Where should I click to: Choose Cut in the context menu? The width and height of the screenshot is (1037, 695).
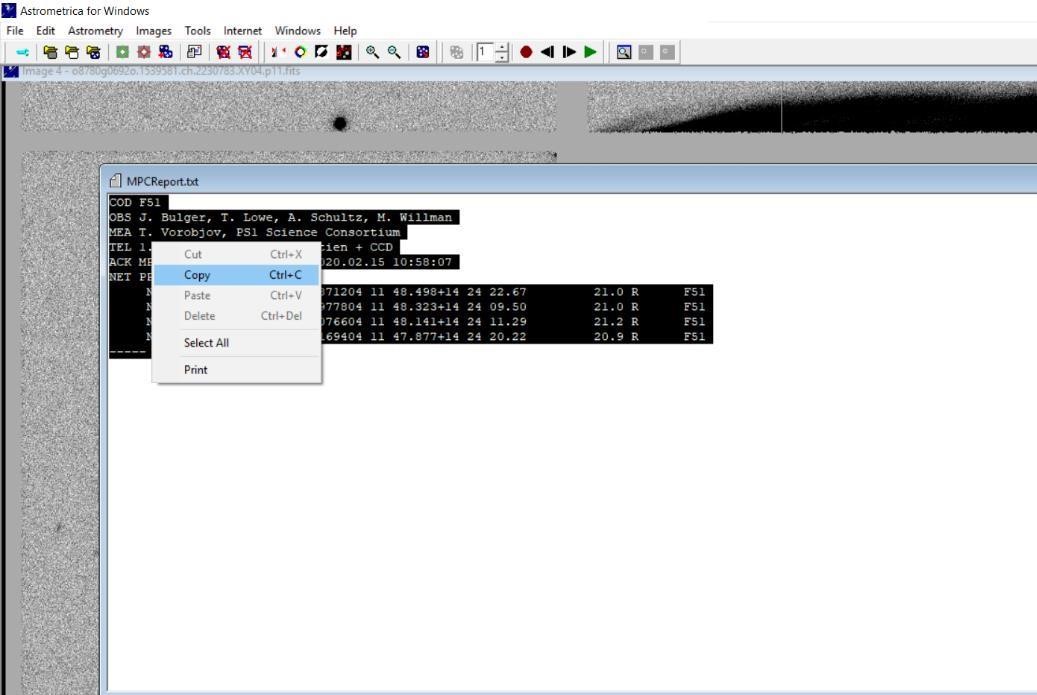point(237,255)
